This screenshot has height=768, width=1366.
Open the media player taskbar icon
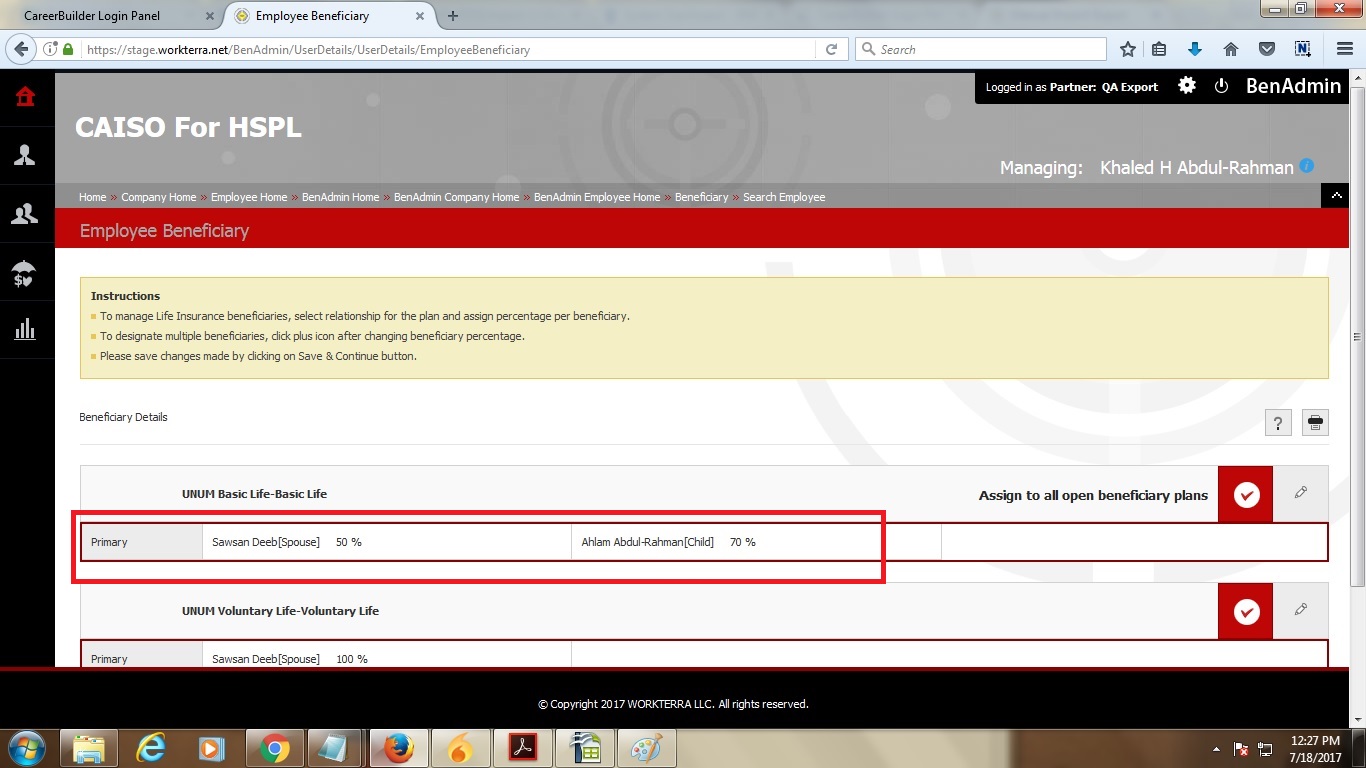(213, 748)
